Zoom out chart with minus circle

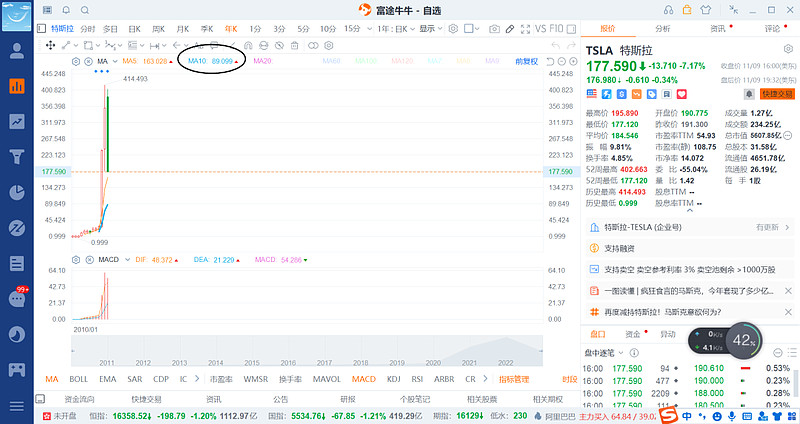562,61
